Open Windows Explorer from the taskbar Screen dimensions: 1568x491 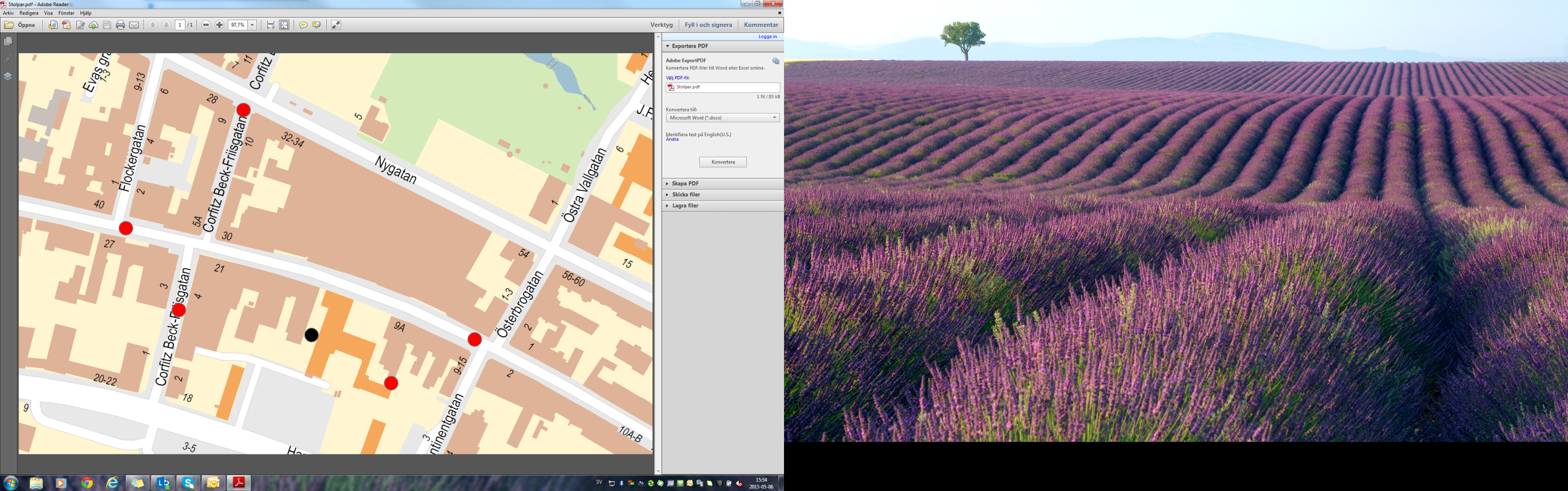click(x=36, y=483)
